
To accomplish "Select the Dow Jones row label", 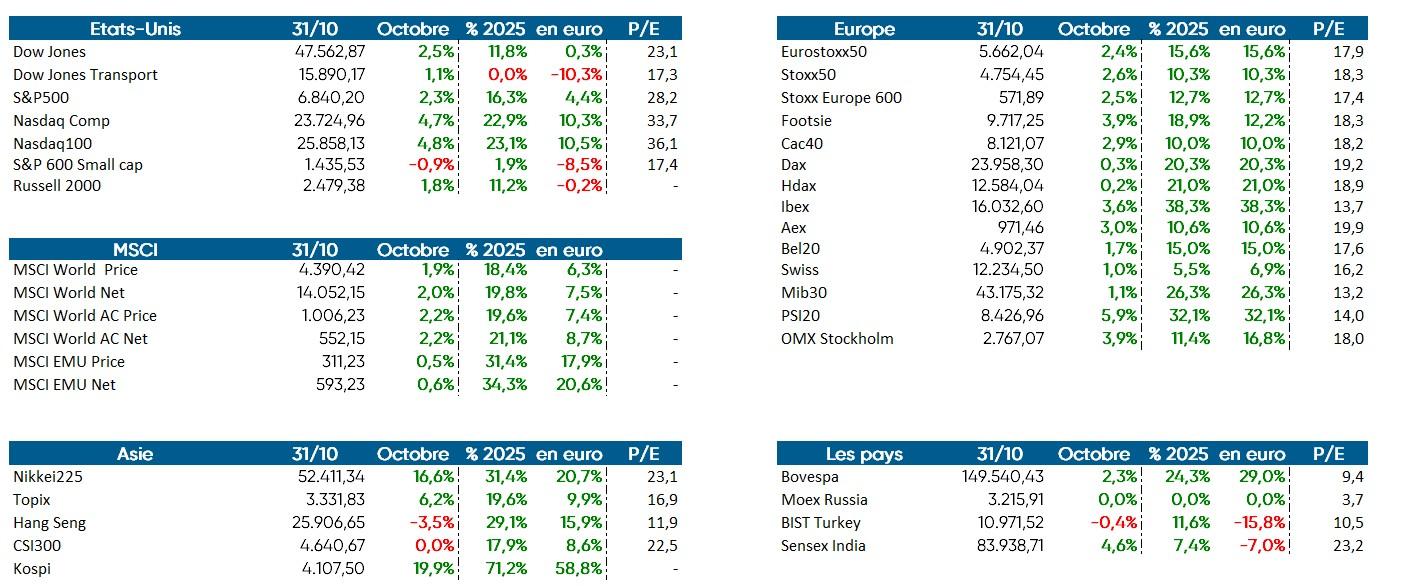I will (x=49, y=52).
